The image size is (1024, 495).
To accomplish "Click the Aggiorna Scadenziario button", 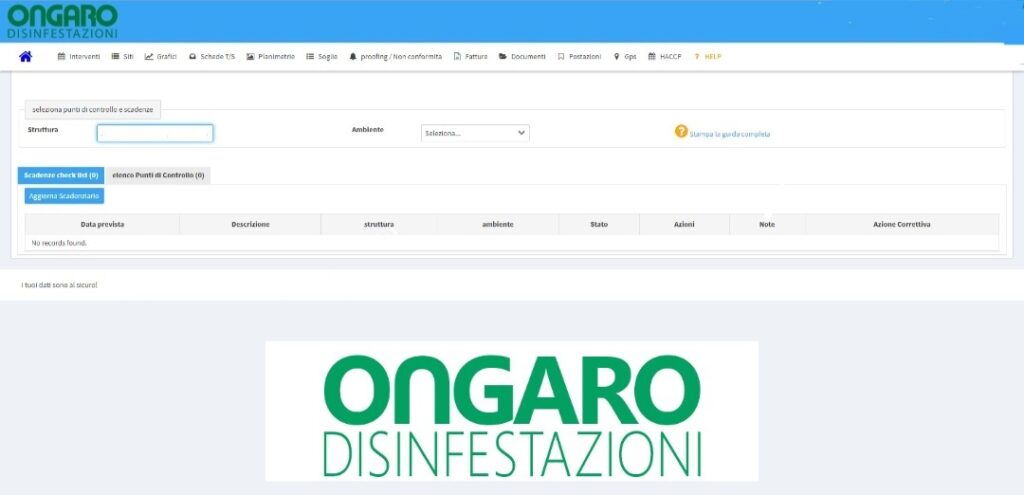I will click(65, 196).
